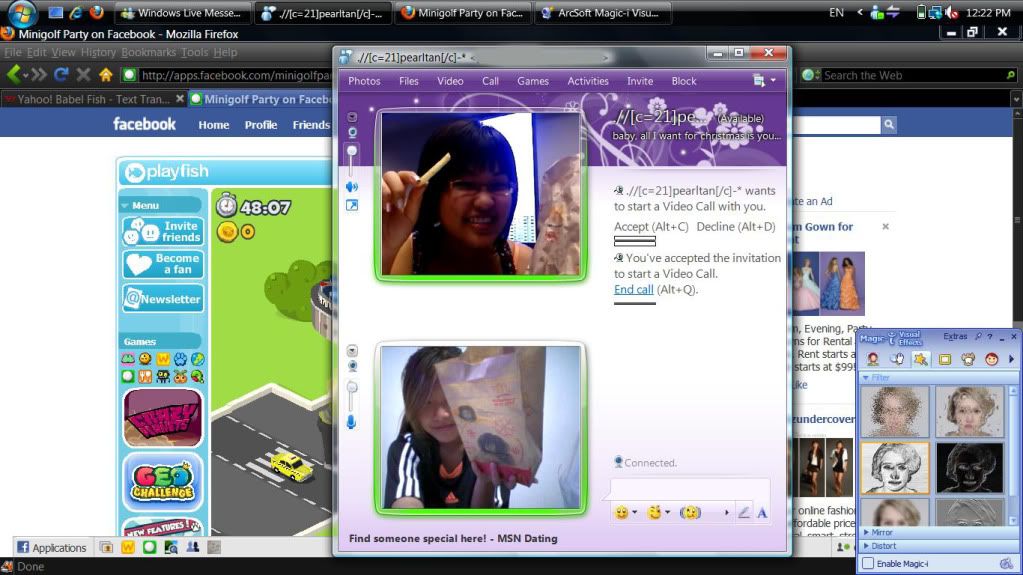
Task: Click the MSN Dating ad link
Action: click(453, 538)
